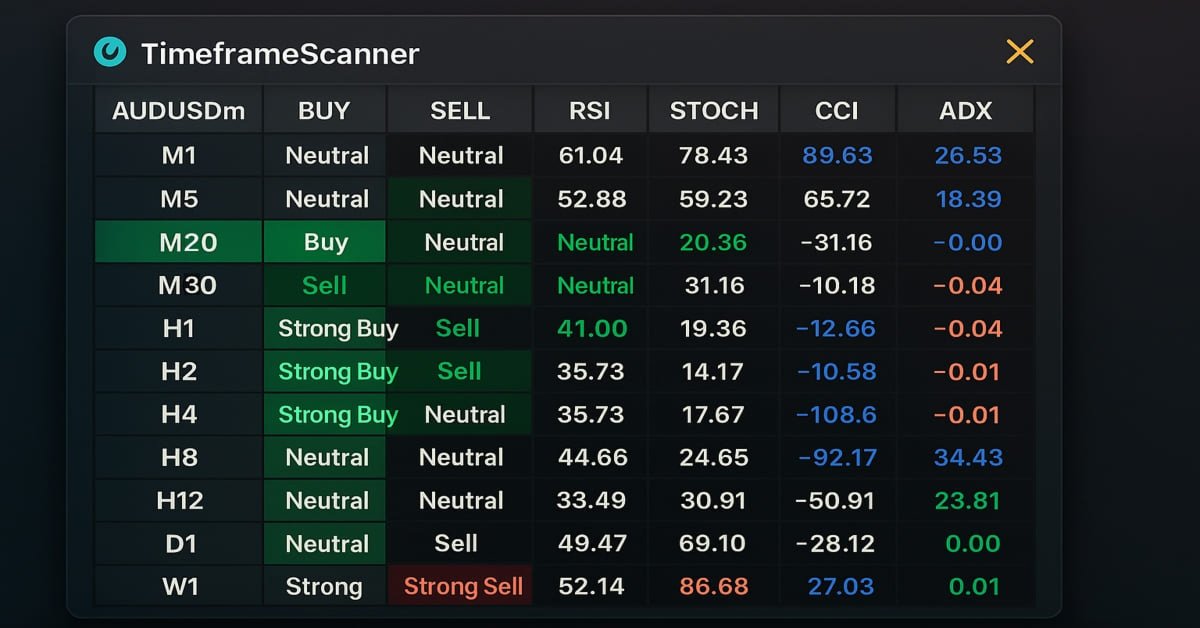Click the Strong Buy signal on H2

[335, 371]
